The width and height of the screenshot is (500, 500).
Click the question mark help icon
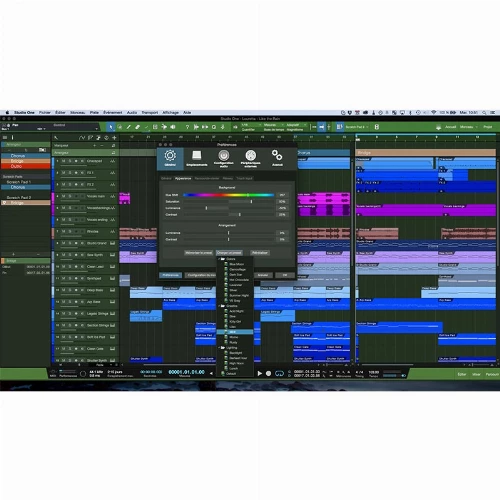(x=187, y=127)
